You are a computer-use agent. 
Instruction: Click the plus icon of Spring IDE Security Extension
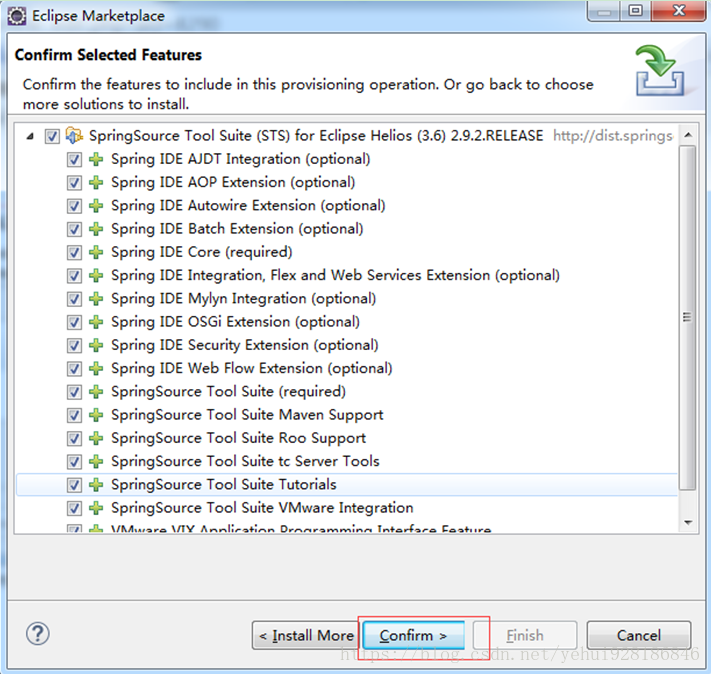click(x=96, y=345)
